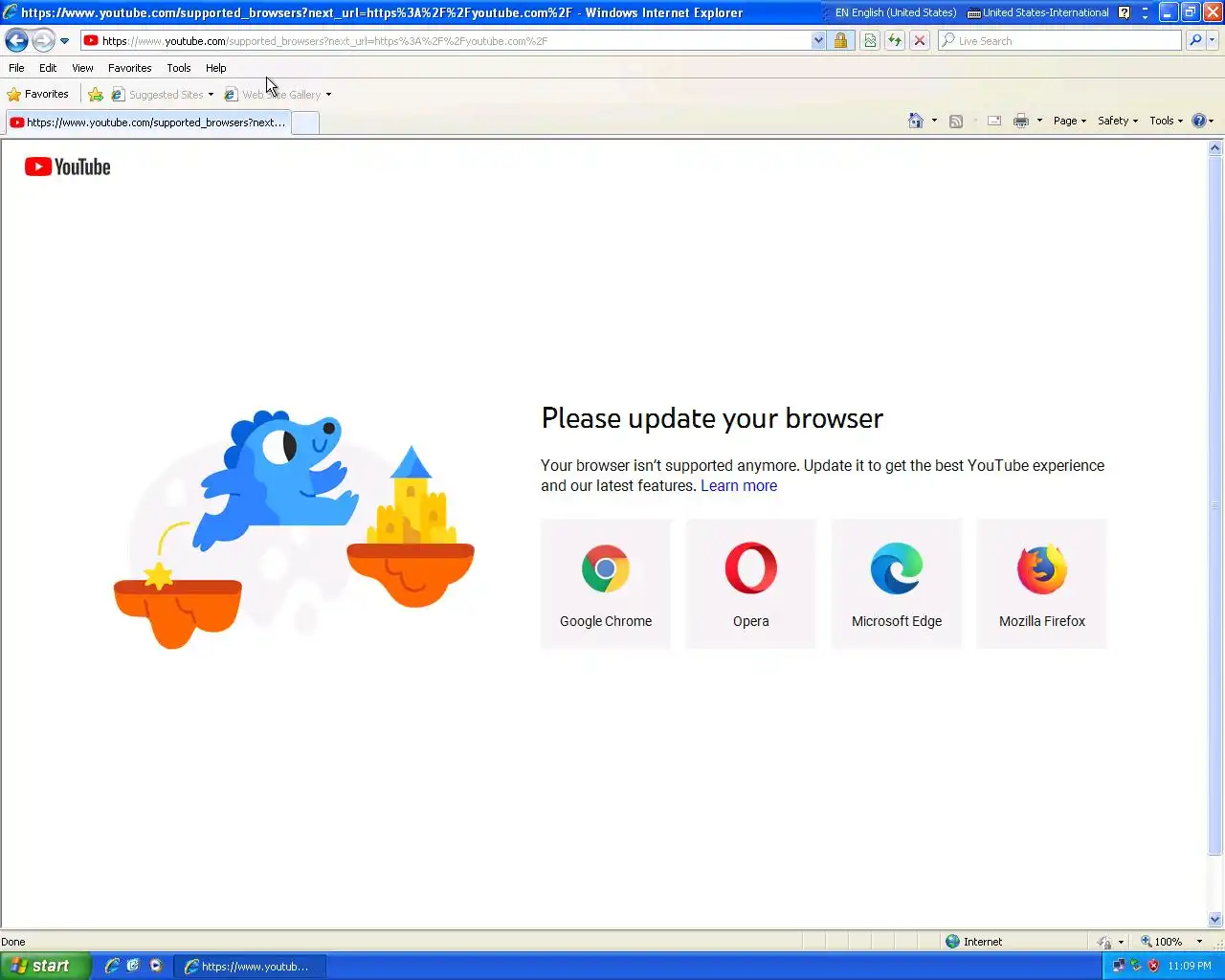The height and width of the screenshot is (980, 1225).
Task: Expand the address bar dropdown arrow
Action: coord(818,41)
